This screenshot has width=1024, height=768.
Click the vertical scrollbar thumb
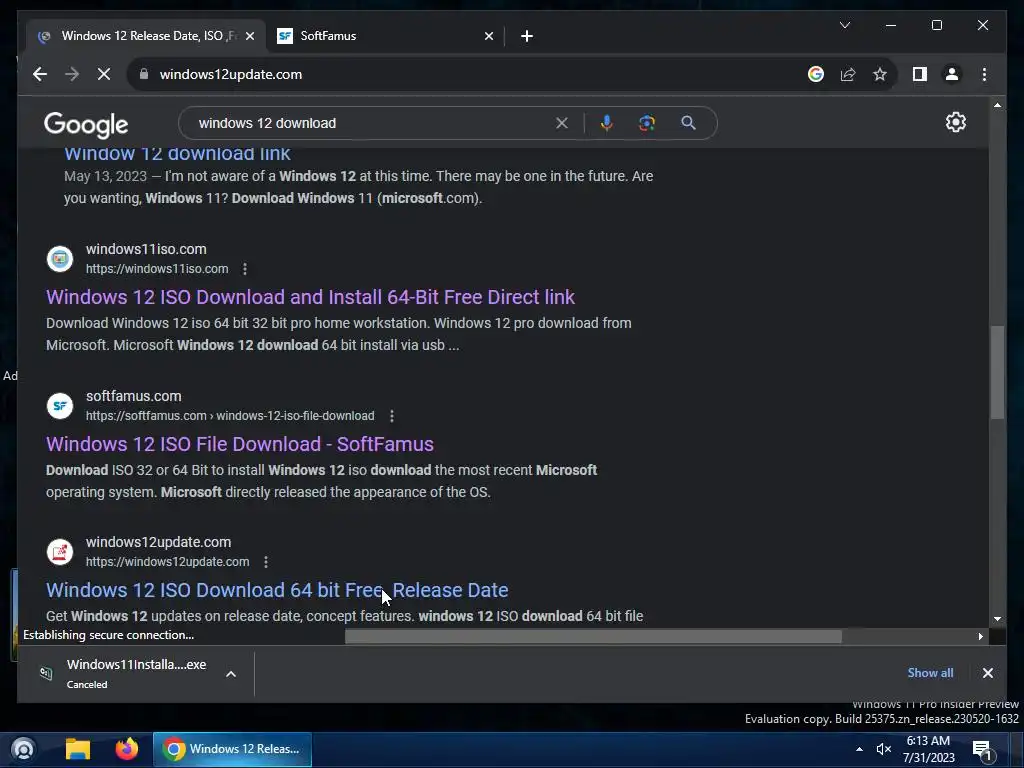pyautogui.click(x=997, y=372)
